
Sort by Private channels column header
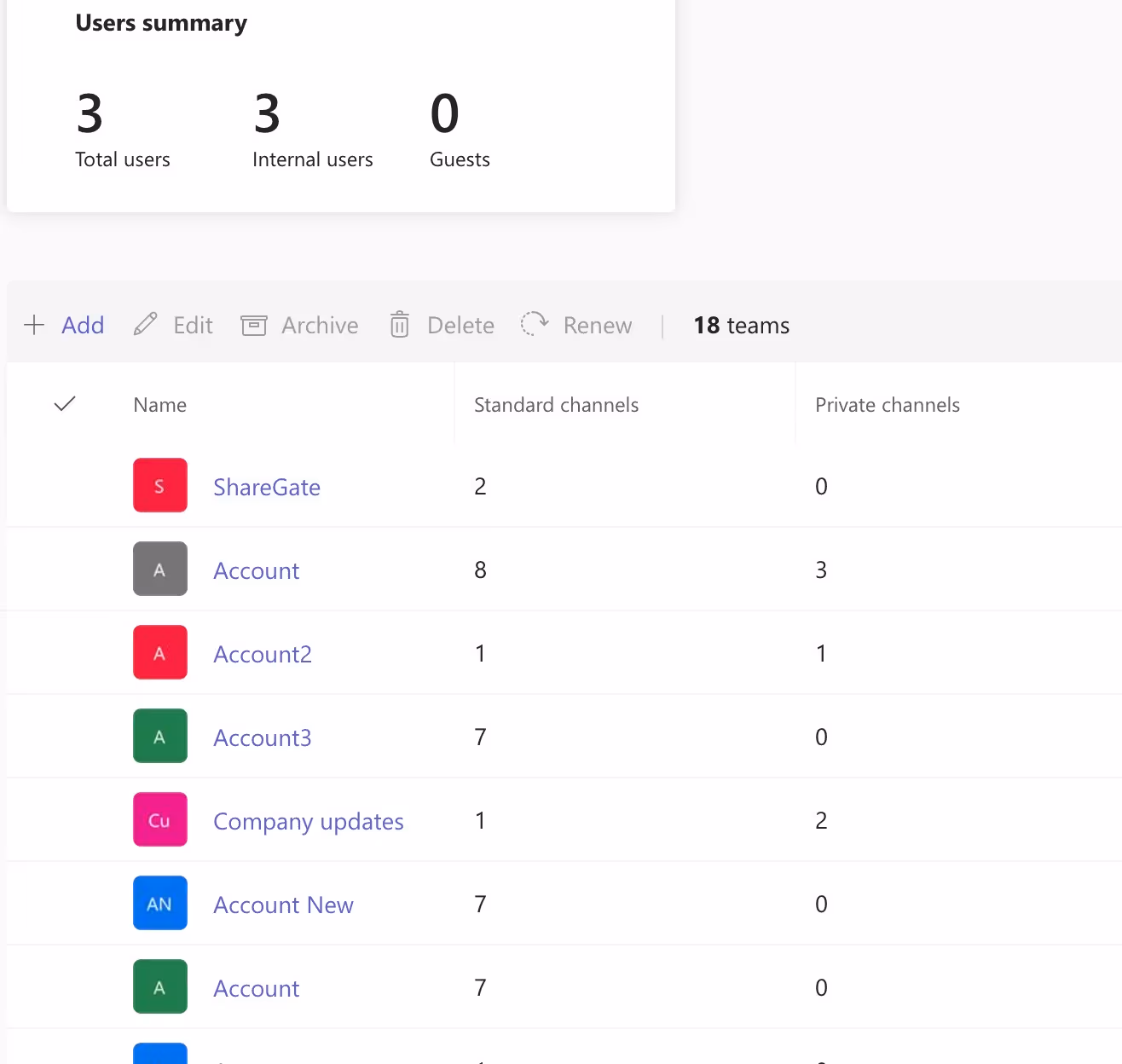coord(888,405)
